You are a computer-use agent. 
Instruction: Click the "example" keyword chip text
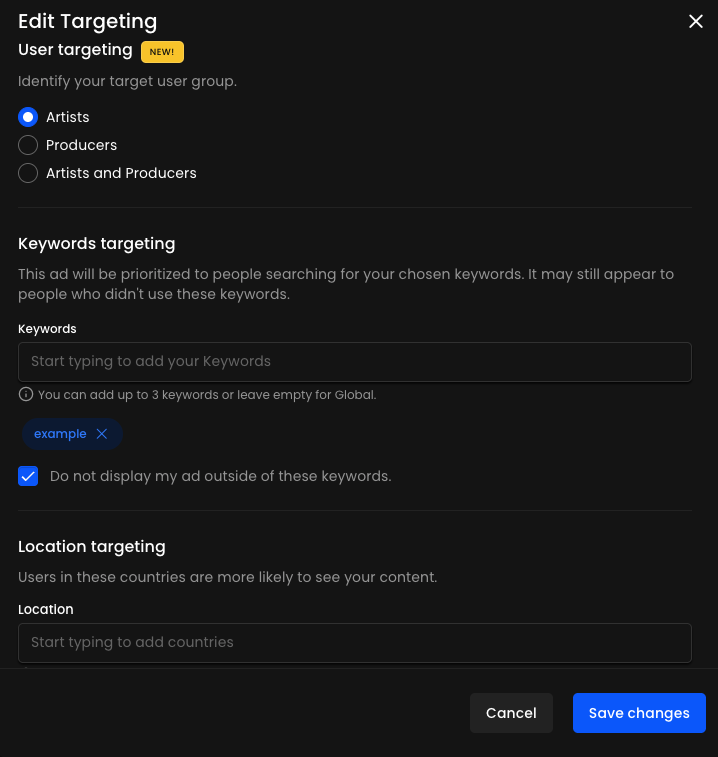click(x=60, y=434)
